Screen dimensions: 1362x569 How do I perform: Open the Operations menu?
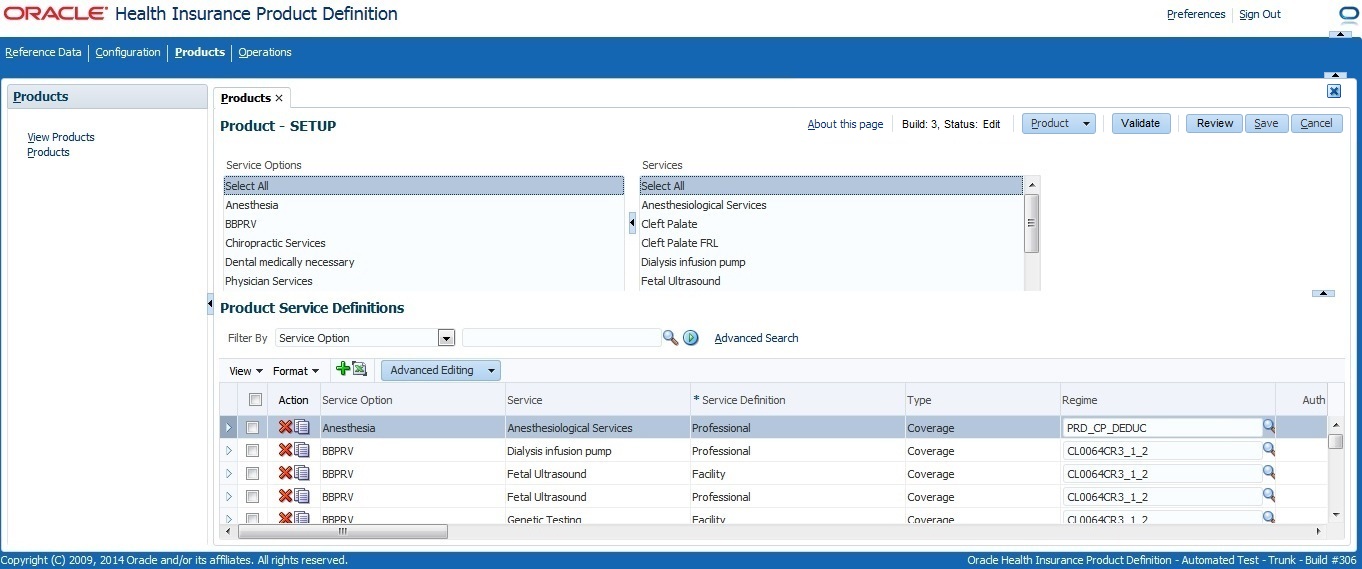pos(265,52)
